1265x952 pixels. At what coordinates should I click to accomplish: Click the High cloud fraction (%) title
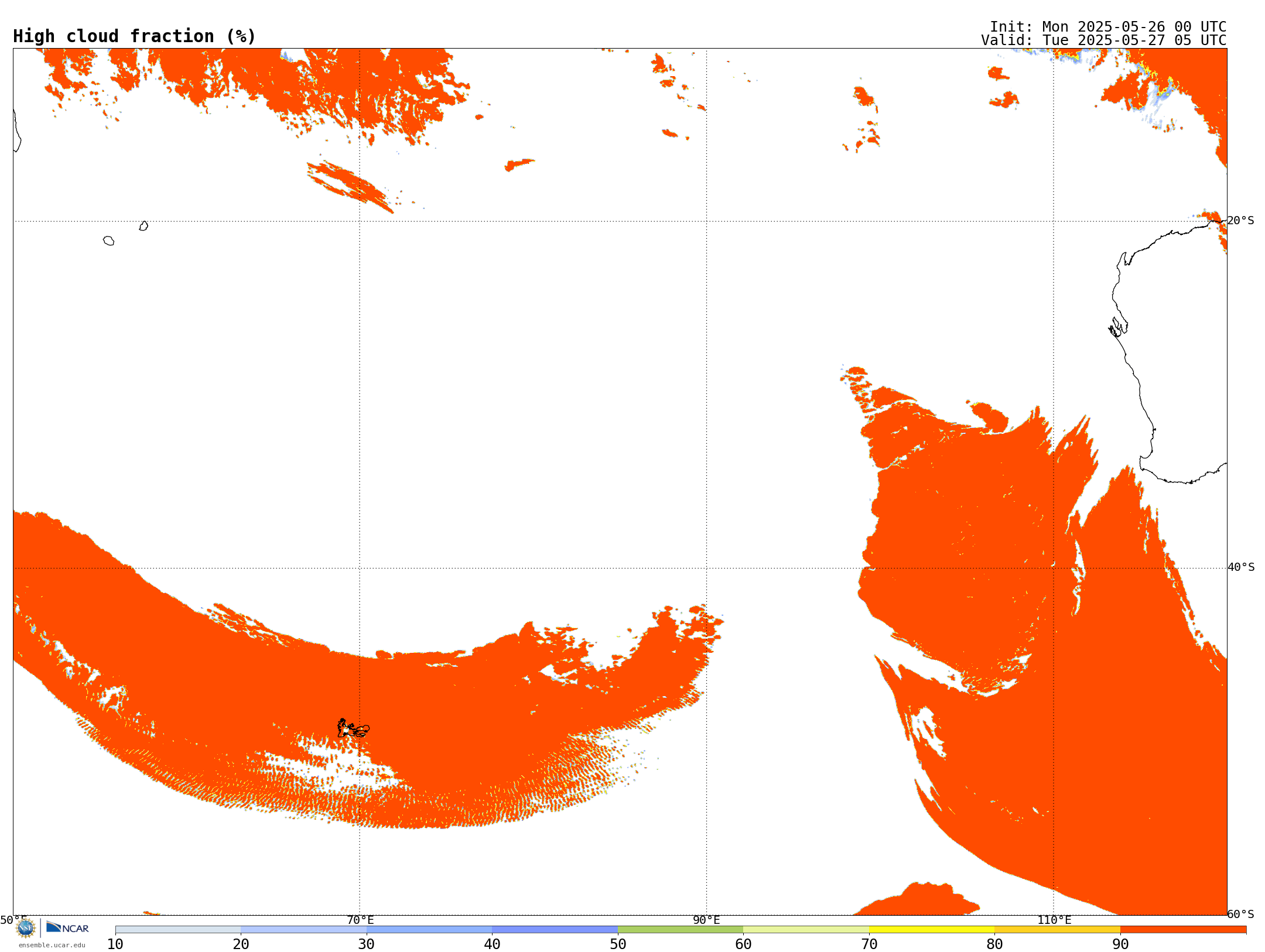135,36
